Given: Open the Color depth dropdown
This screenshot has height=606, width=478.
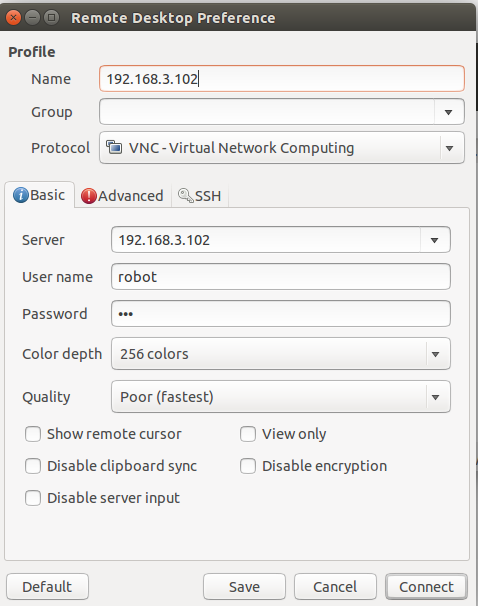Looking at the screenshot, I should click(x=281, y=354).
